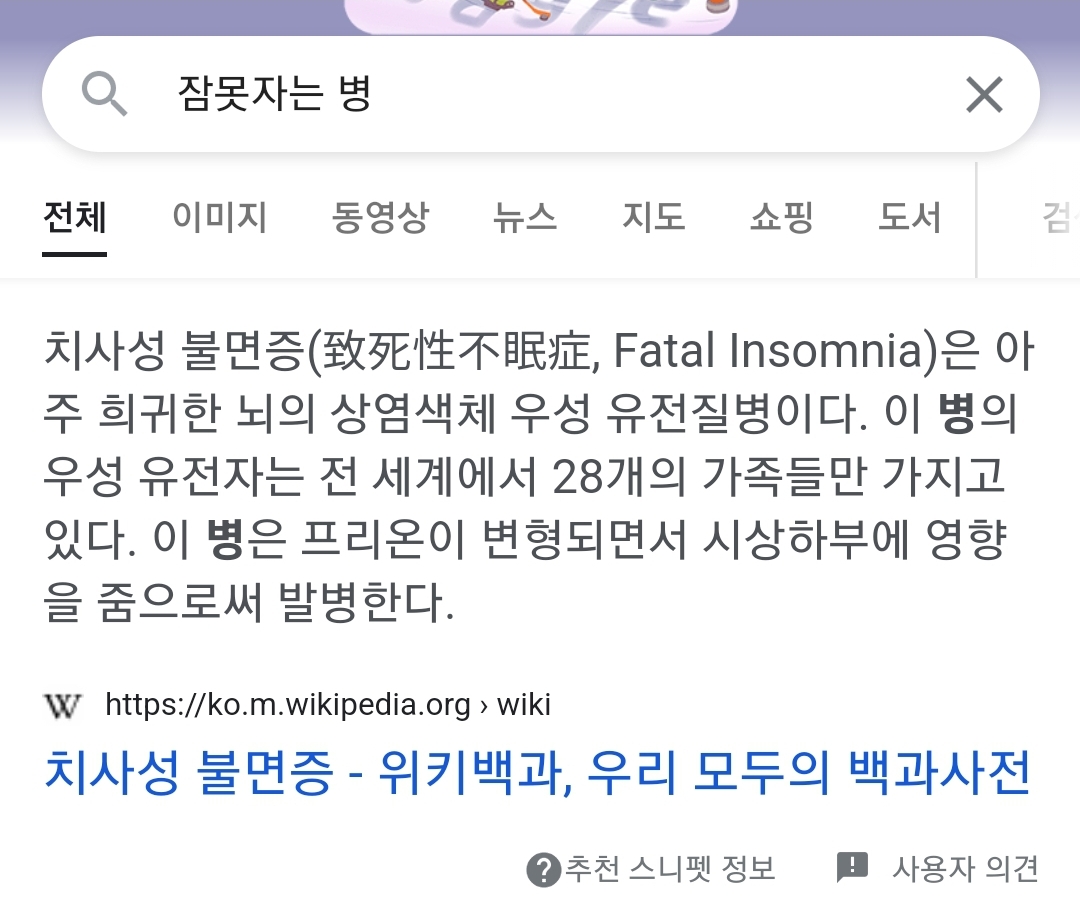Viewport: 1080px width, 918px height.
Task: Open 사용자 의견 feedback link
Action: pyautogui.click(x=965, y=868)
